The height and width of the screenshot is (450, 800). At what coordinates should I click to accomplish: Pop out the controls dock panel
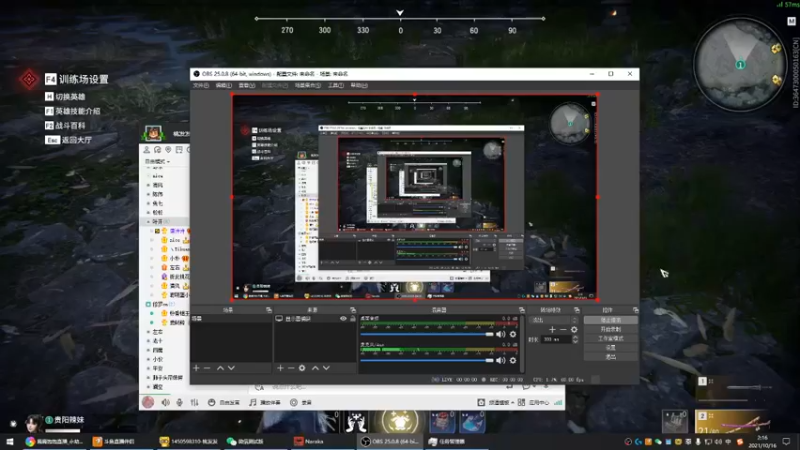[635, 310]
